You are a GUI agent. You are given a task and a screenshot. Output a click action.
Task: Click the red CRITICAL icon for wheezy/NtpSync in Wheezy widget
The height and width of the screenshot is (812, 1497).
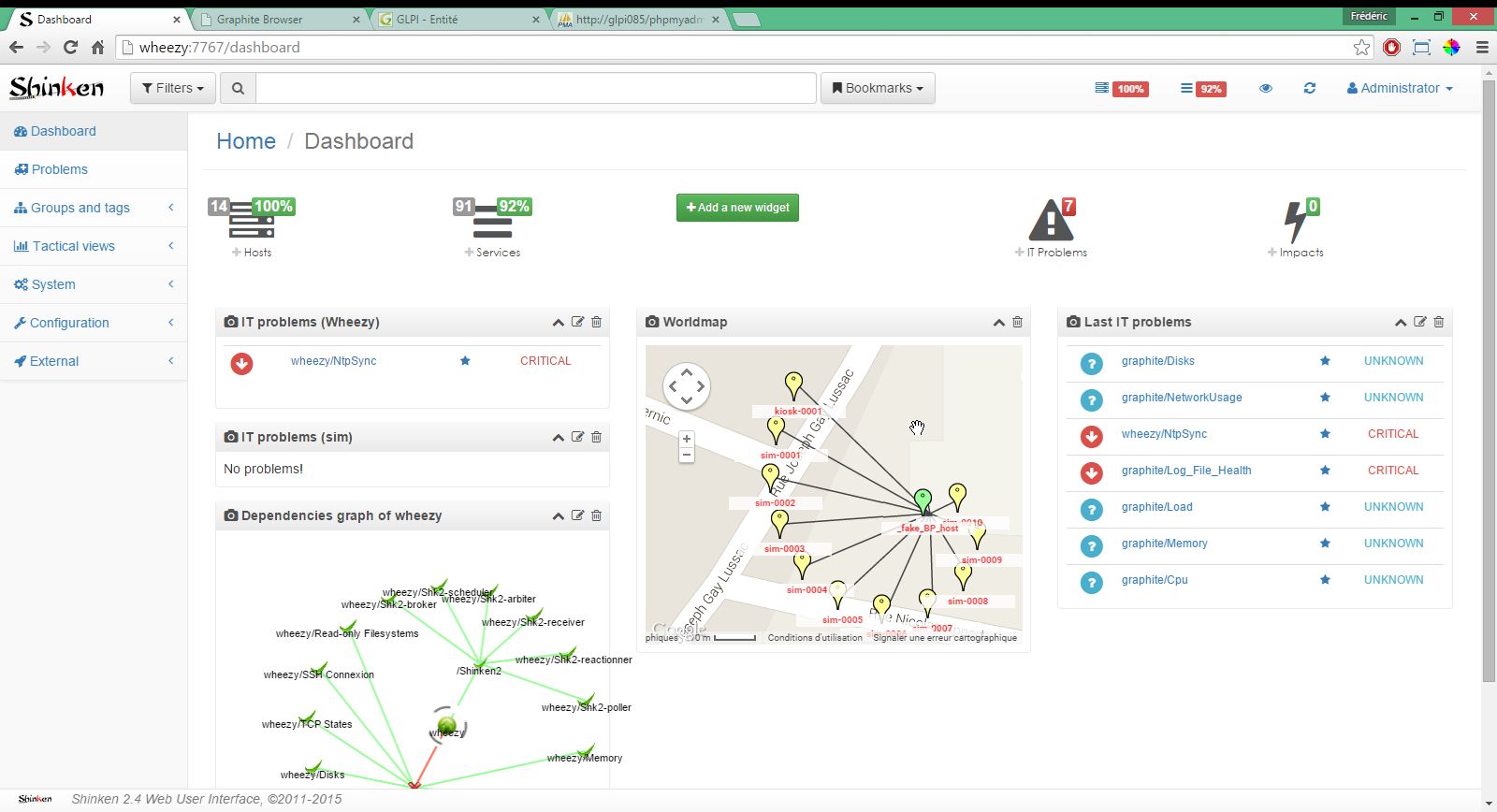pos(241,363)
